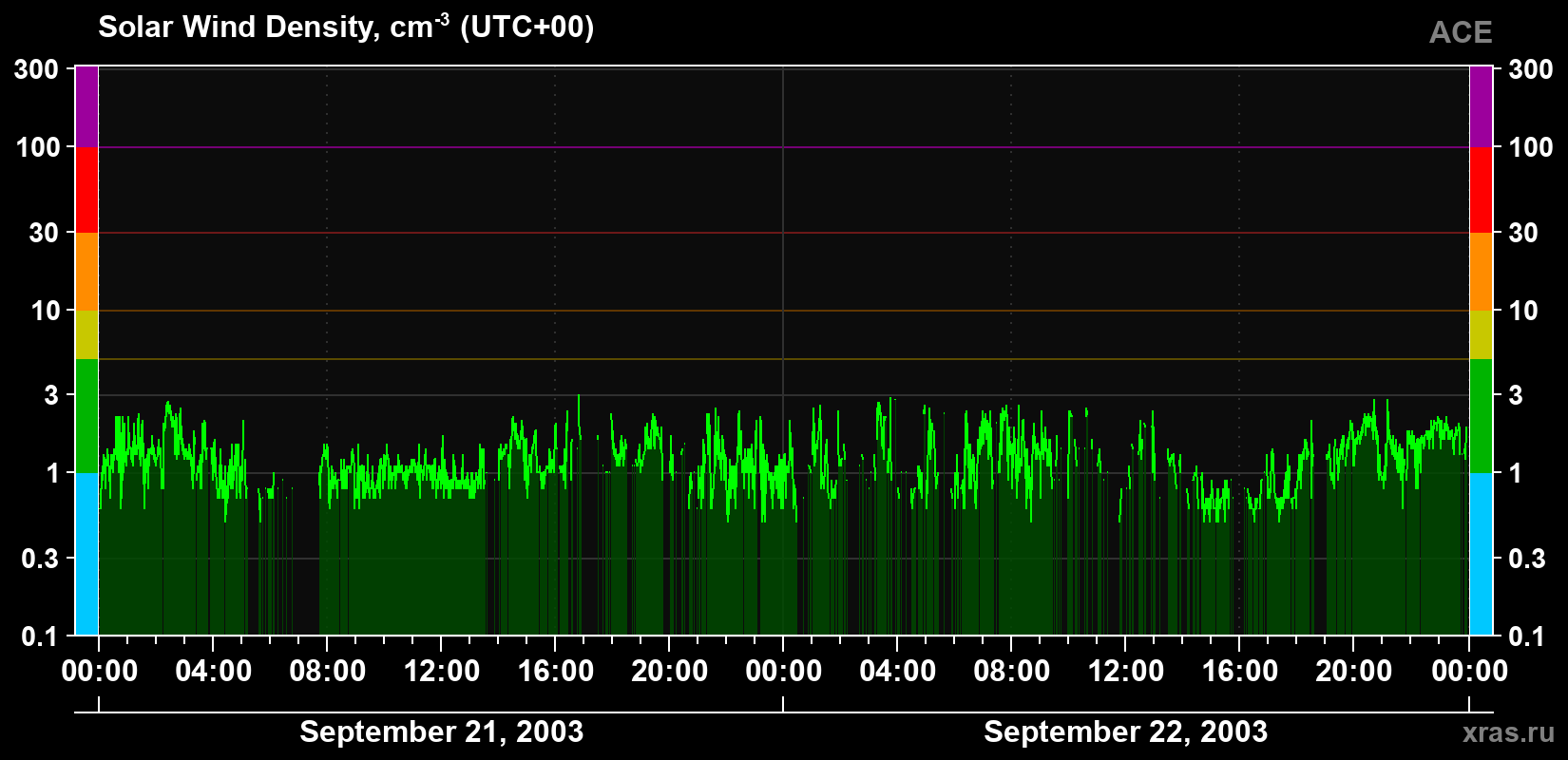Select the '30' value on the right axis

coord(1523,233)
